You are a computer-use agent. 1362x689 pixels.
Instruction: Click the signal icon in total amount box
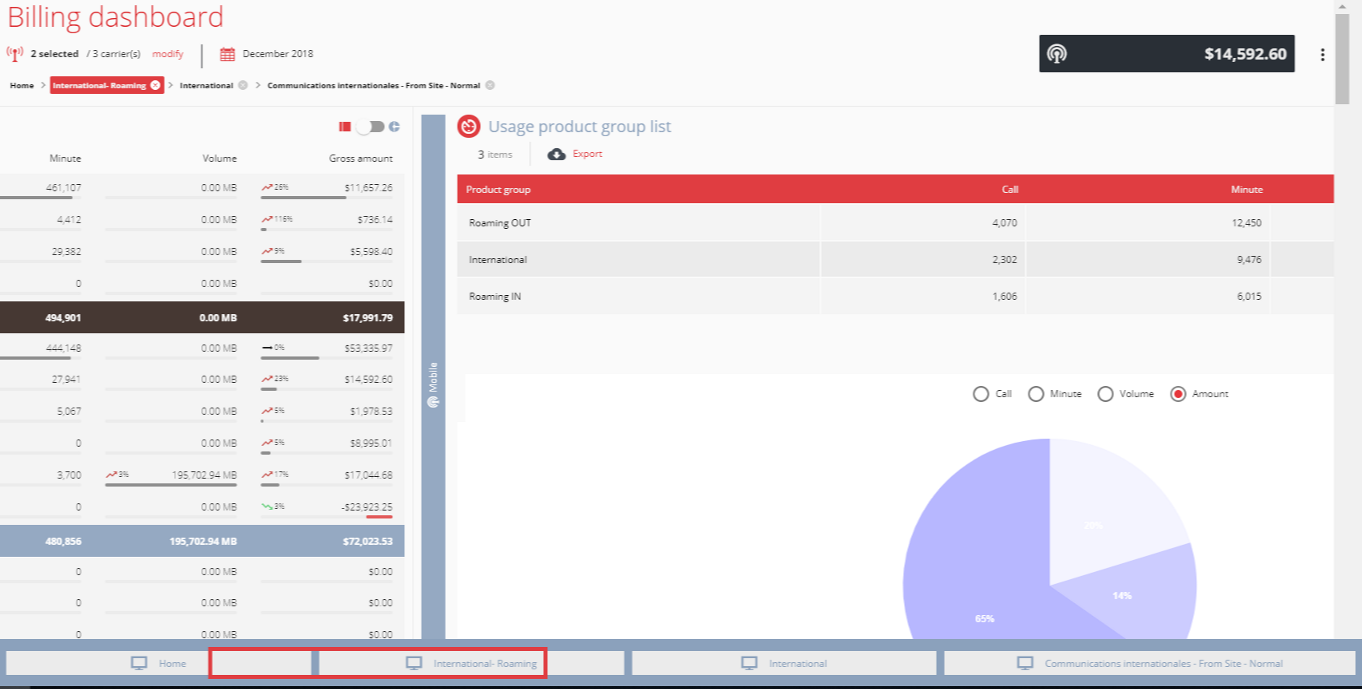(1057, 54)
